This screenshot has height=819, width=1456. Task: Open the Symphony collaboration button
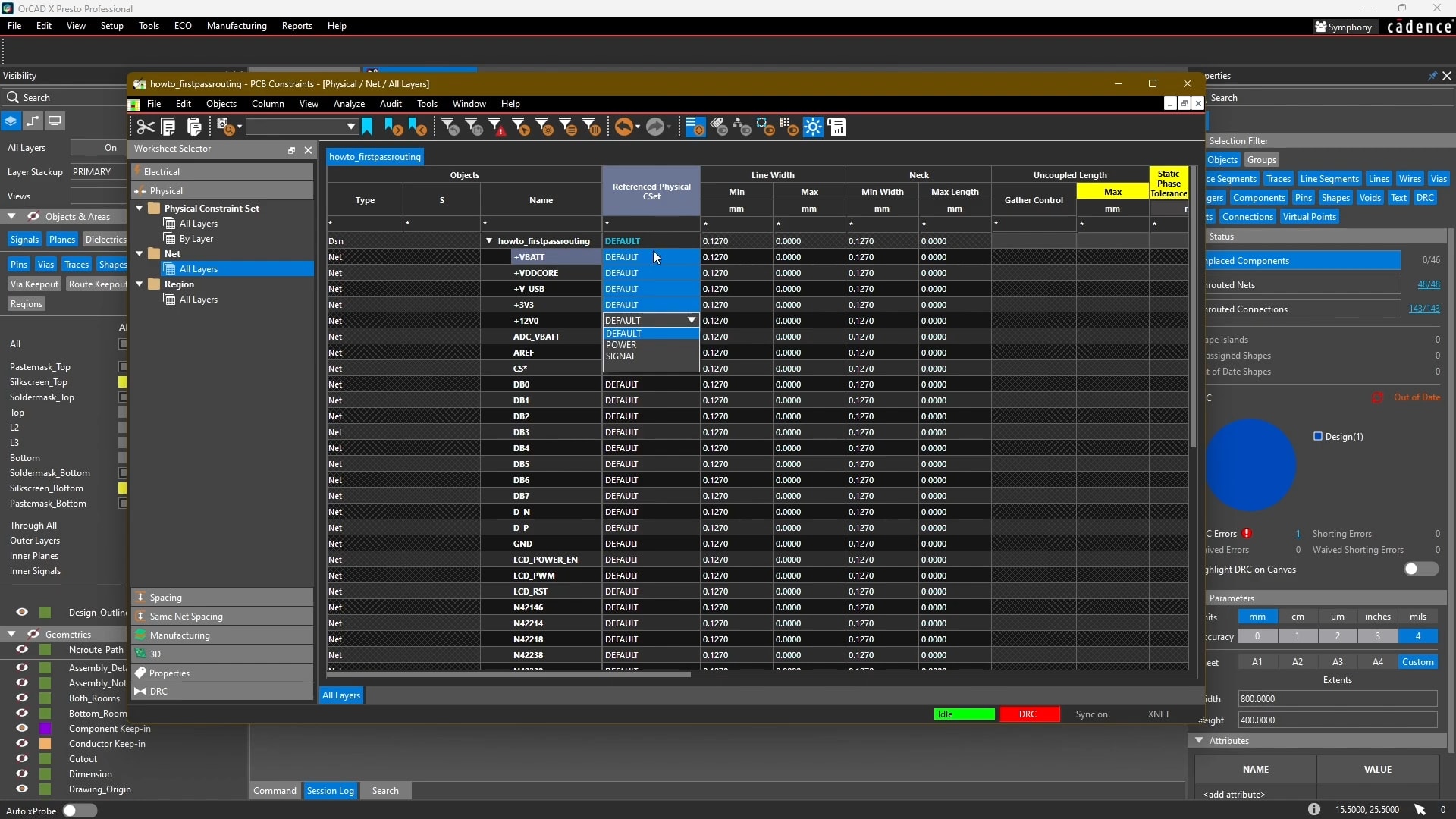point(1344,27)
